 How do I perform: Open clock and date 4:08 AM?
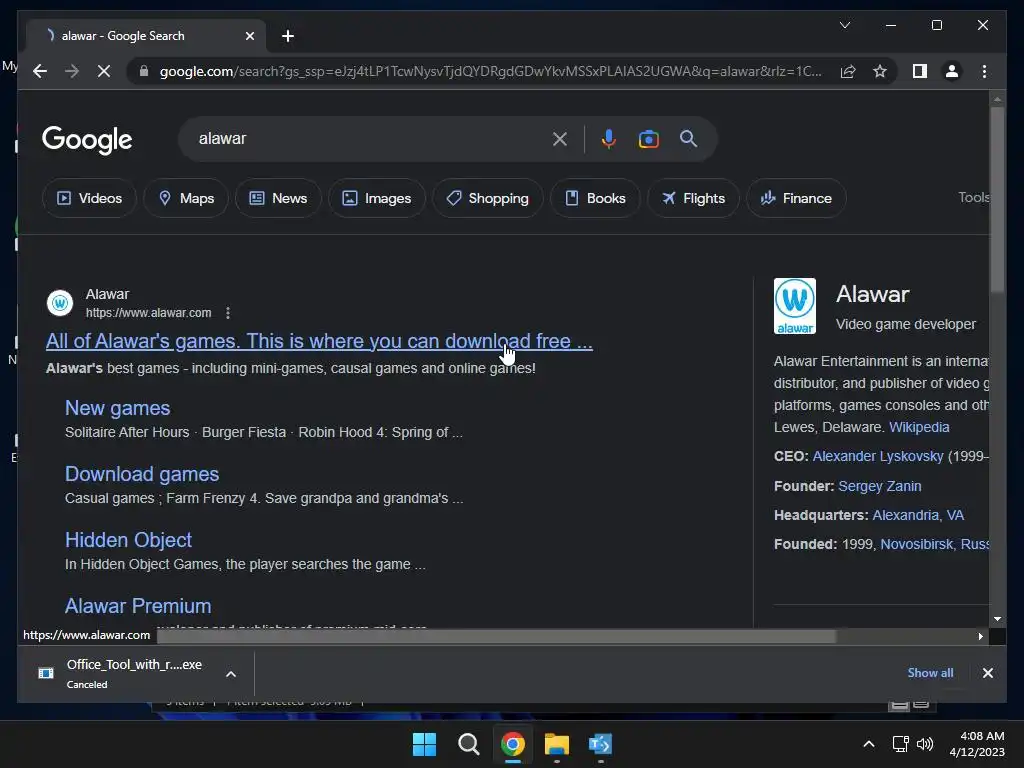(977, 744)
